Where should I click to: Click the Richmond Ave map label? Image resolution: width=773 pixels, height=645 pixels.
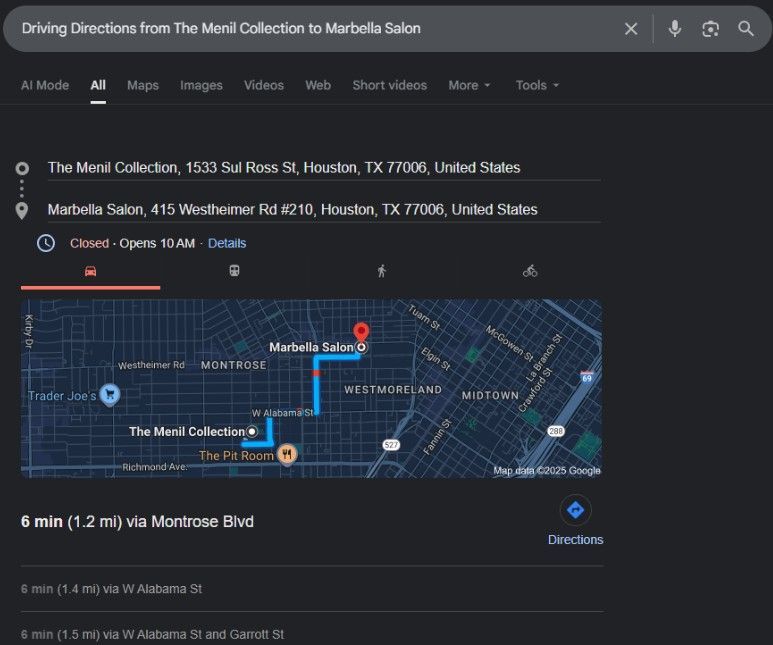pos(154,466)
